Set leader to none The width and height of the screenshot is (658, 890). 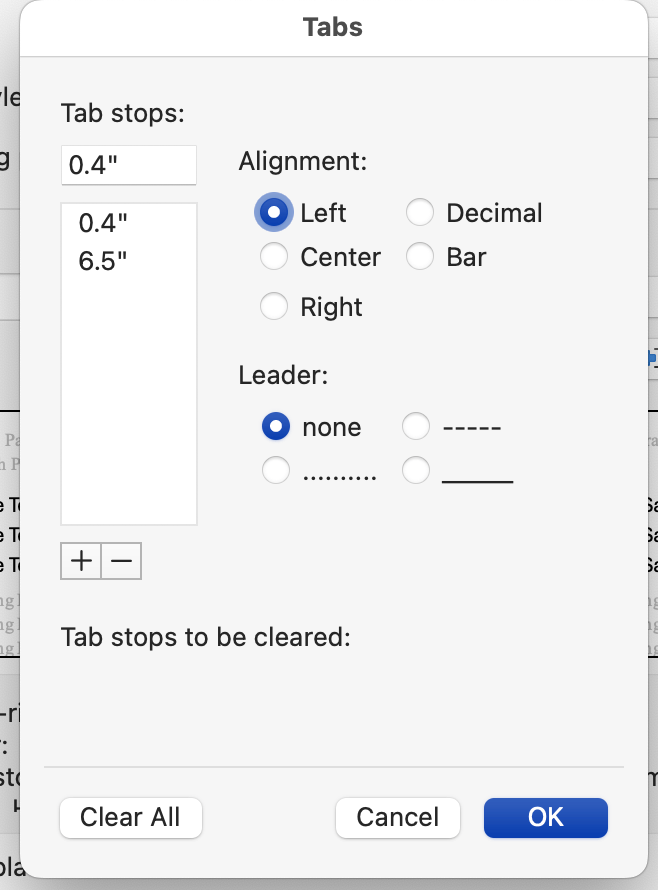tap(276, 426)
